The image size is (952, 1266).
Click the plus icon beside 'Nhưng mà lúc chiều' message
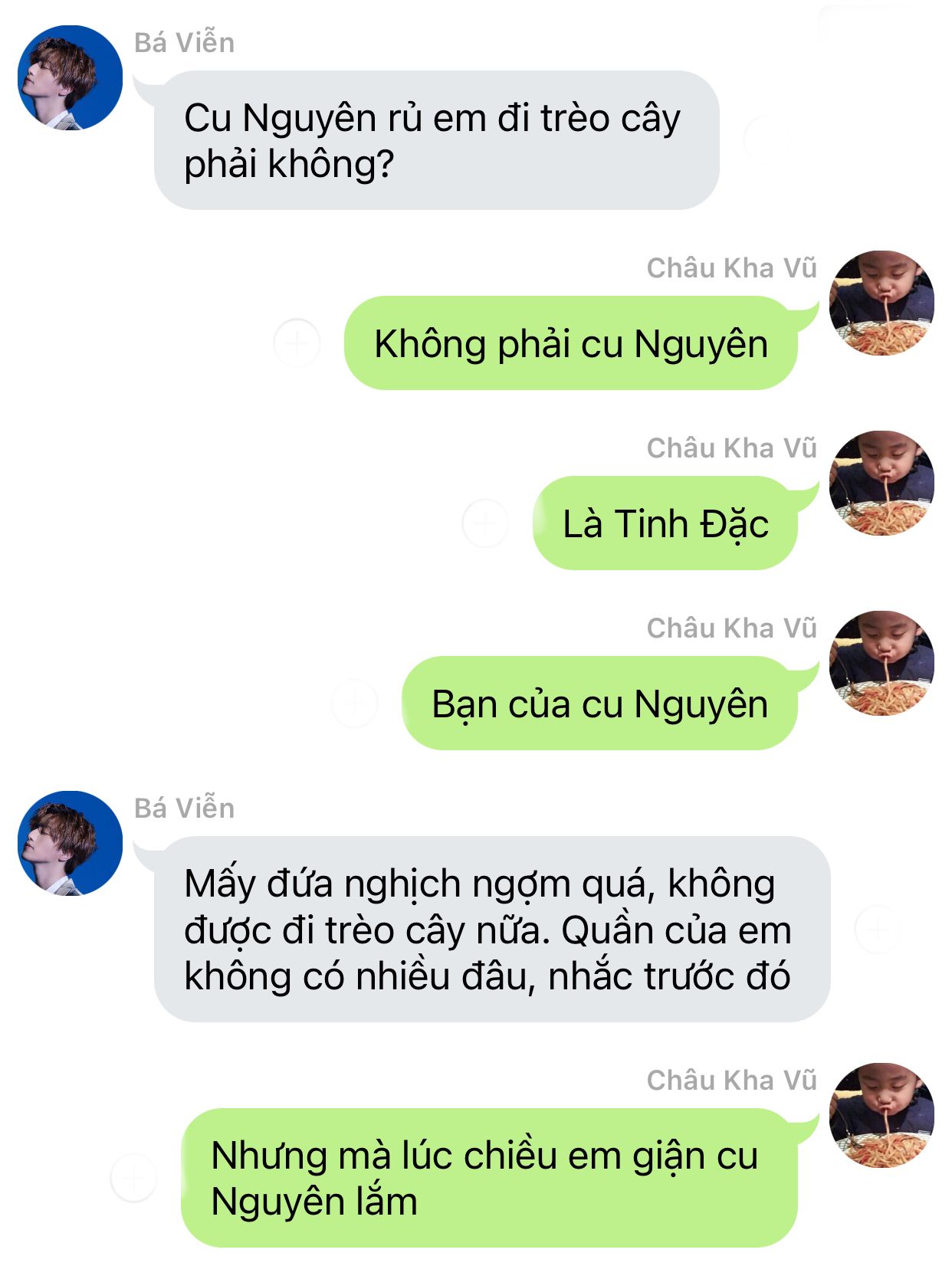[133, 1177]
